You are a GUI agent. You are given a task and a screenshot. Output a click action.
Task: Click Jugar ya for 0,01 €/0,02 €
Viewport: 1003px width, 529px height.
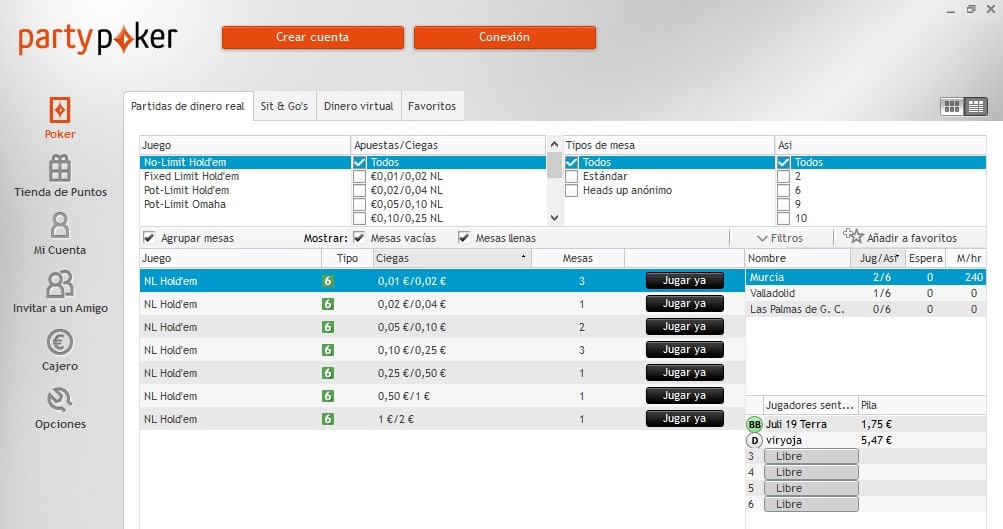[x=684, y=281]
